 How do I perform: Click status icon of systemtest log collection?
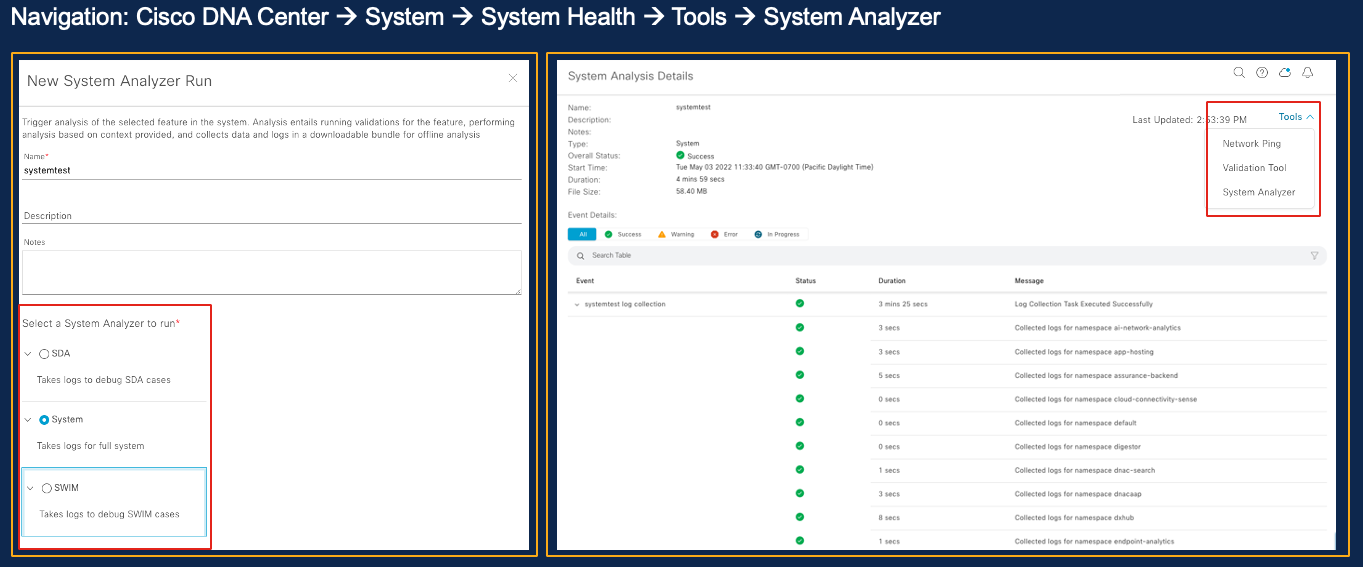pos(799,304)
